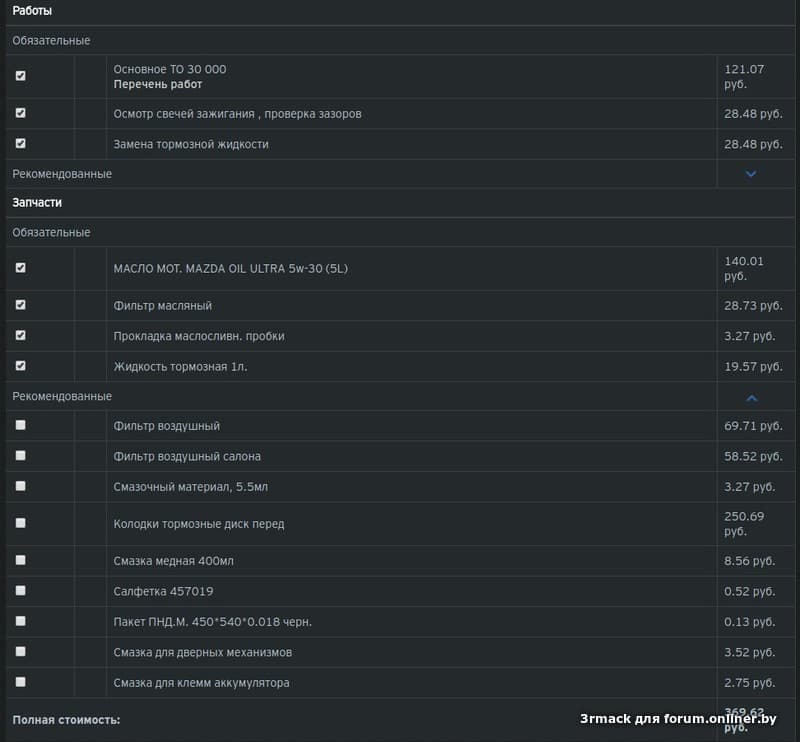Uncheck Прокладка маслосливн. пробки checkbox
Viewport: 800px width, 742px height.
tap(21, 335)
